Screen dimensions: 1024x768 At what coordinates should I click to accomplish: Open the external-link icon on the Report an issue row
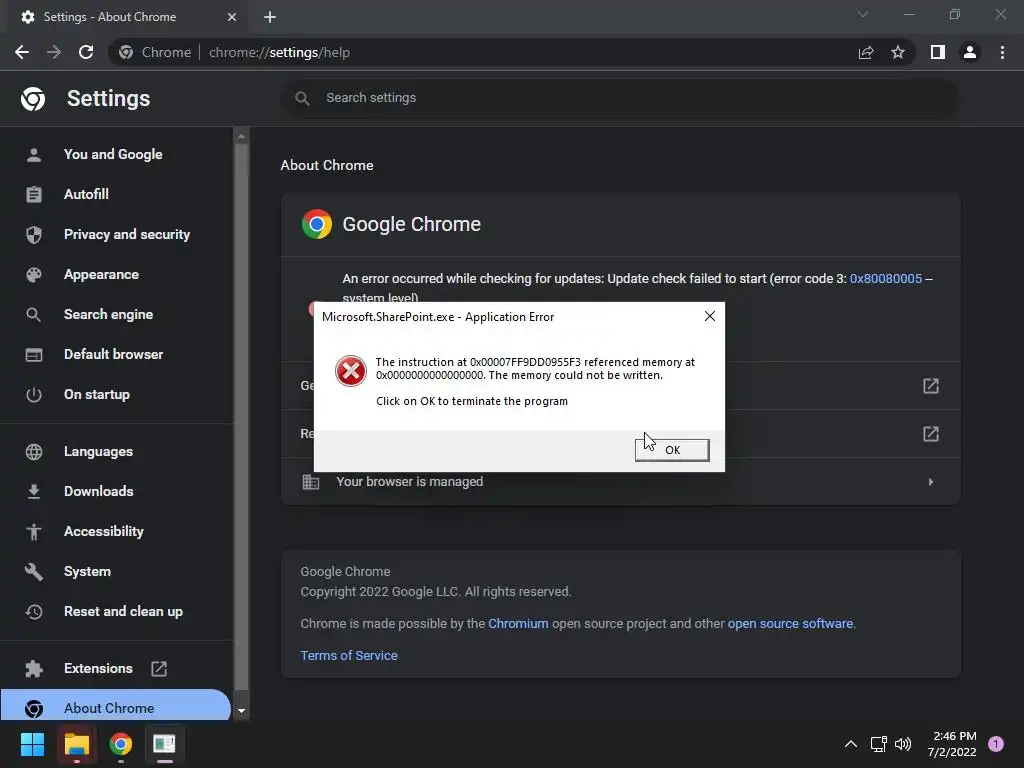931,434
